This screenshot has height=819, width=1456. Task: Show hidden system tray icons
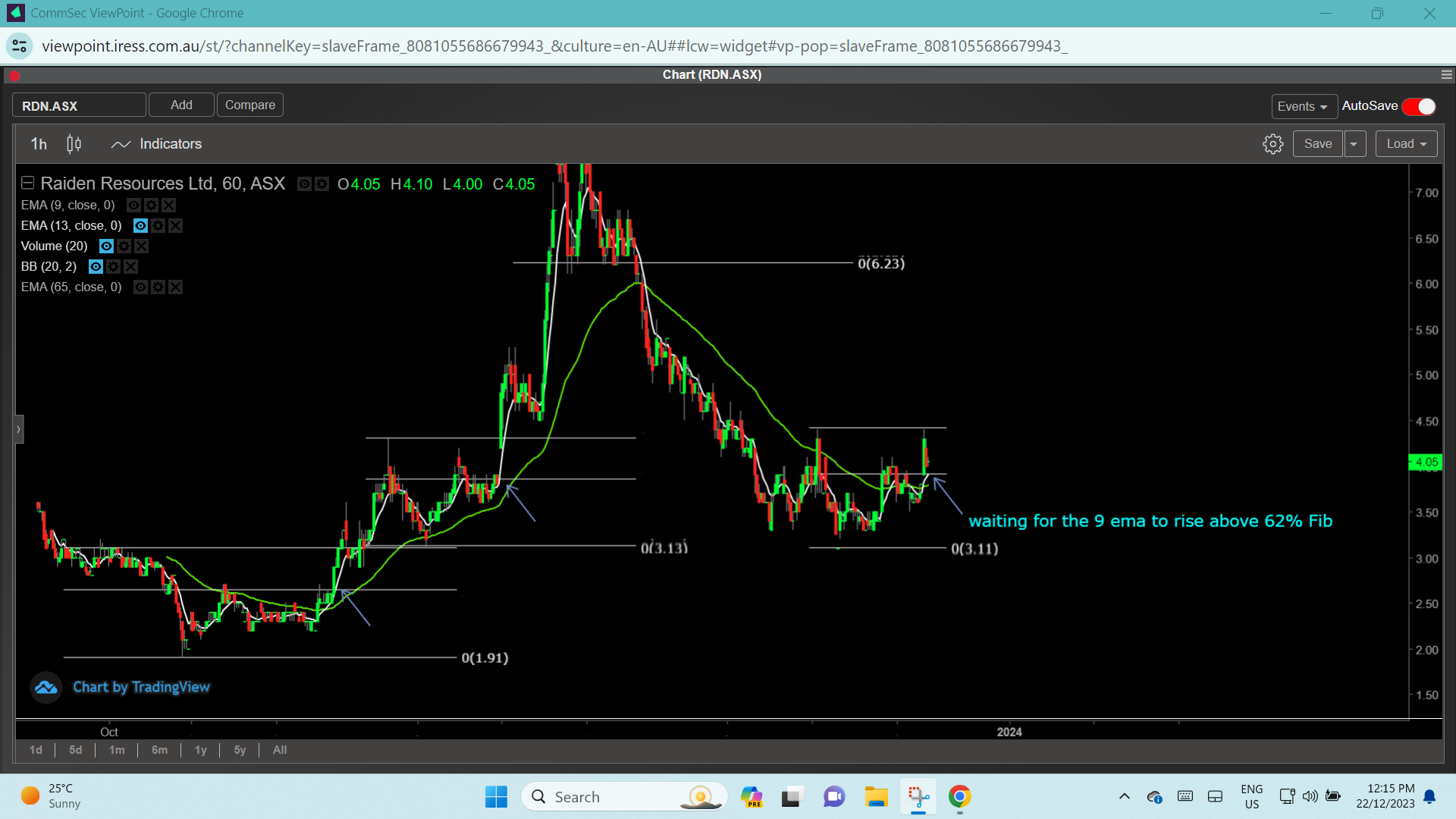[1124, 796]
